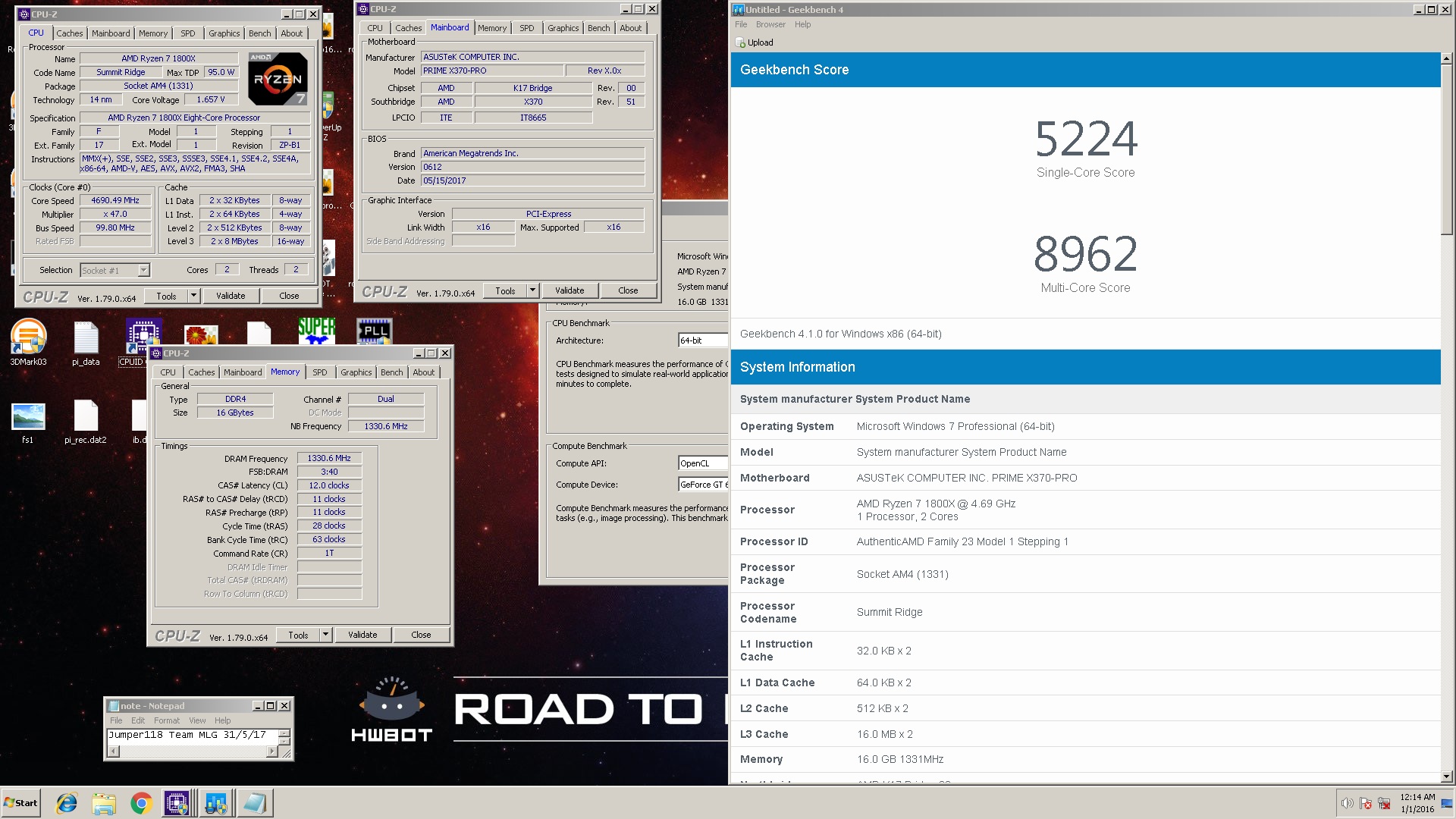
Task: Click the BIOS Version 0612 field
Action: click(533, 167)
